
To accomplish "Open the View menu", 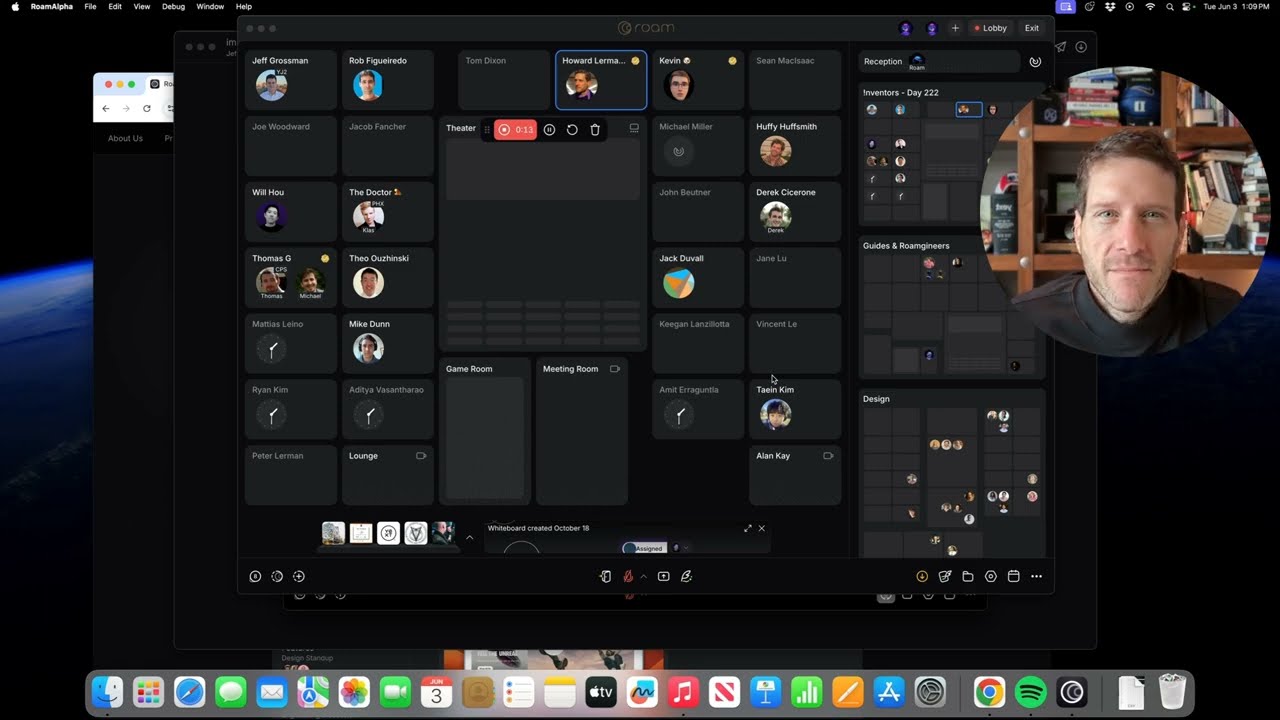I will (142, 6).
